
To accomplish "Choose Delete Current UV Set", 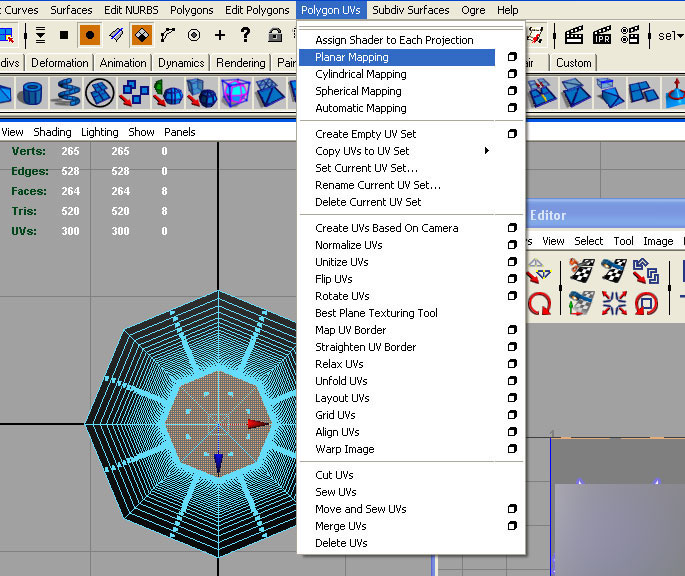I will 368,202.
